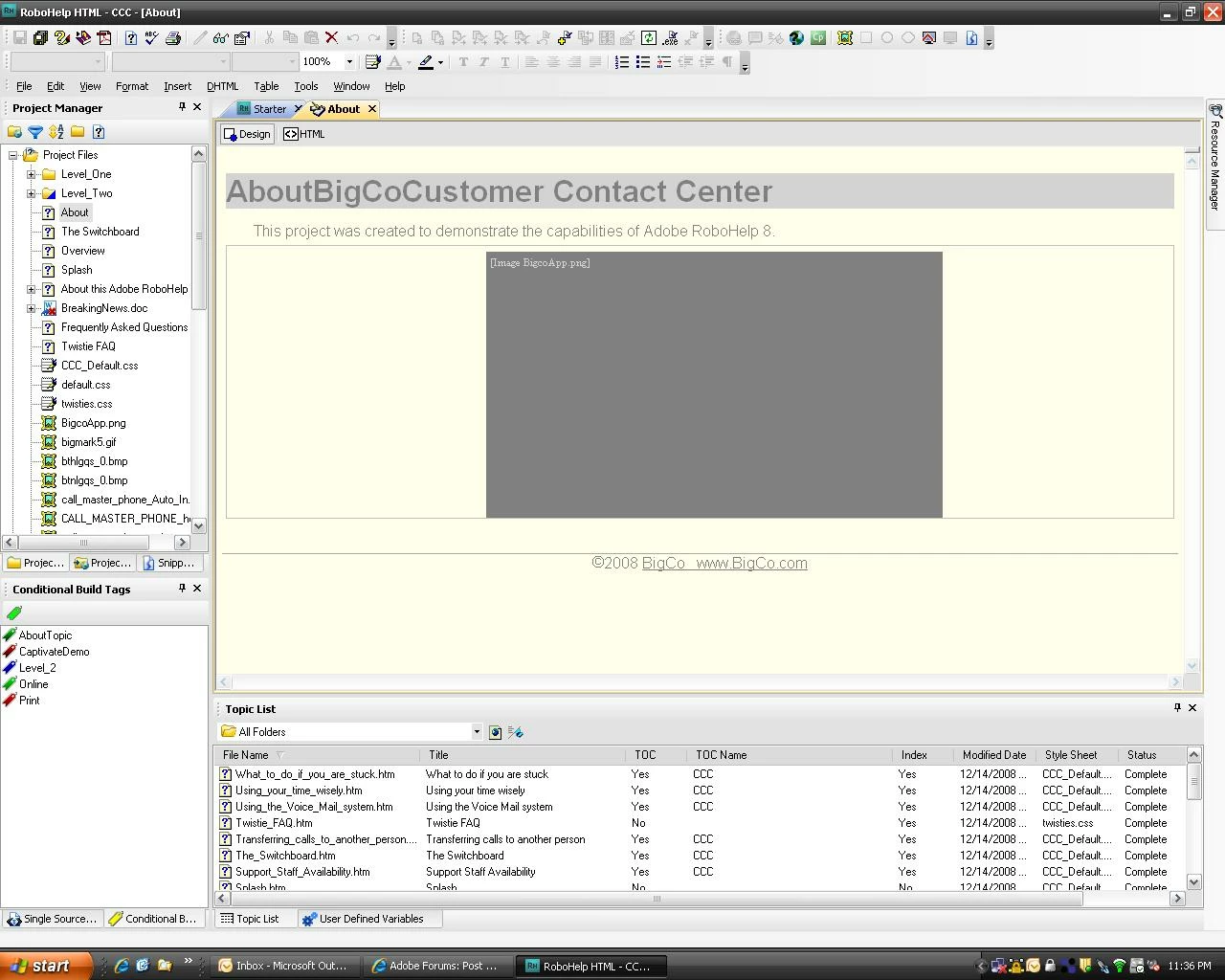Open the All Folders dropdown in Topic List
This screenshot has height=980, width=1225.
coord(477,732)
